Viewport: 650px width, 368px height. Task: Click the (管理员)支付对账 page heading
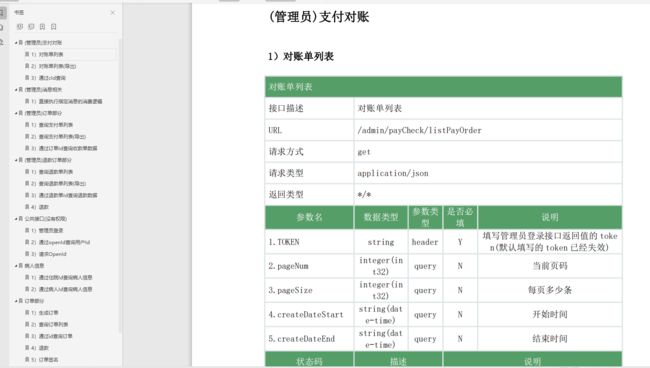(318, 17)
